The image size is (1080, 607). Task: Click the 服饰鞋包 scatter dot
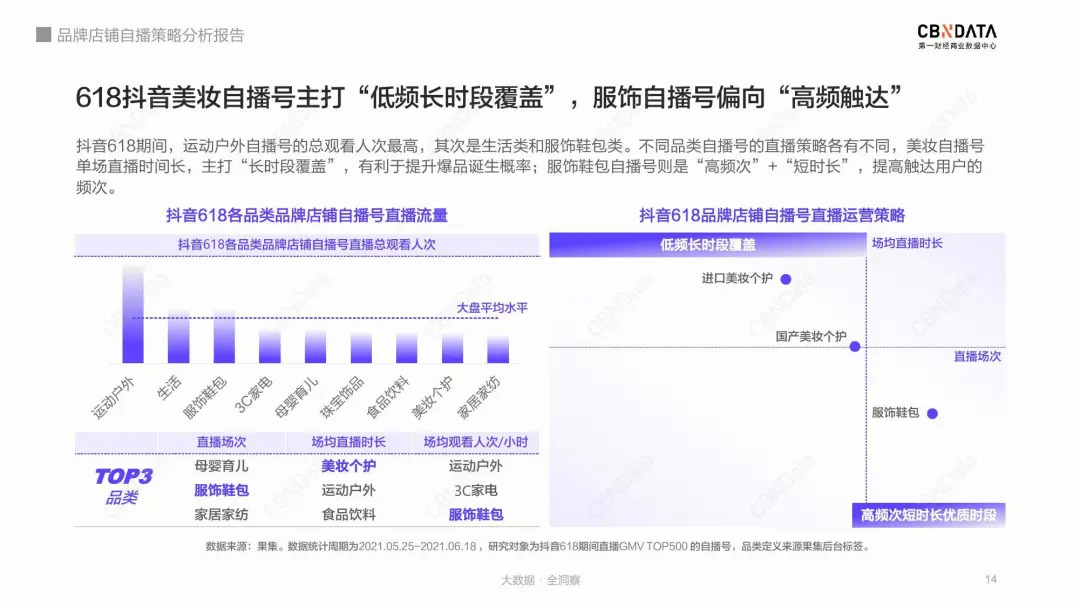(932, 413)
